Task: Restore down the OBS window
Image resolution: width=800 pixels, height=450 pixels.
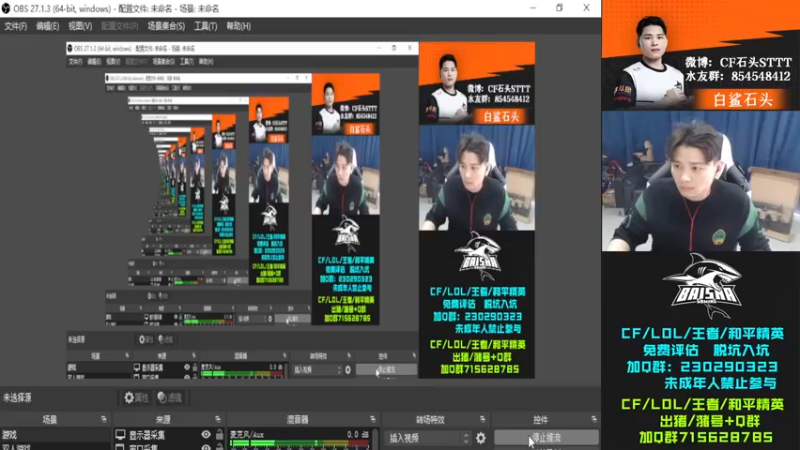Action: click(x=559, y=8)
